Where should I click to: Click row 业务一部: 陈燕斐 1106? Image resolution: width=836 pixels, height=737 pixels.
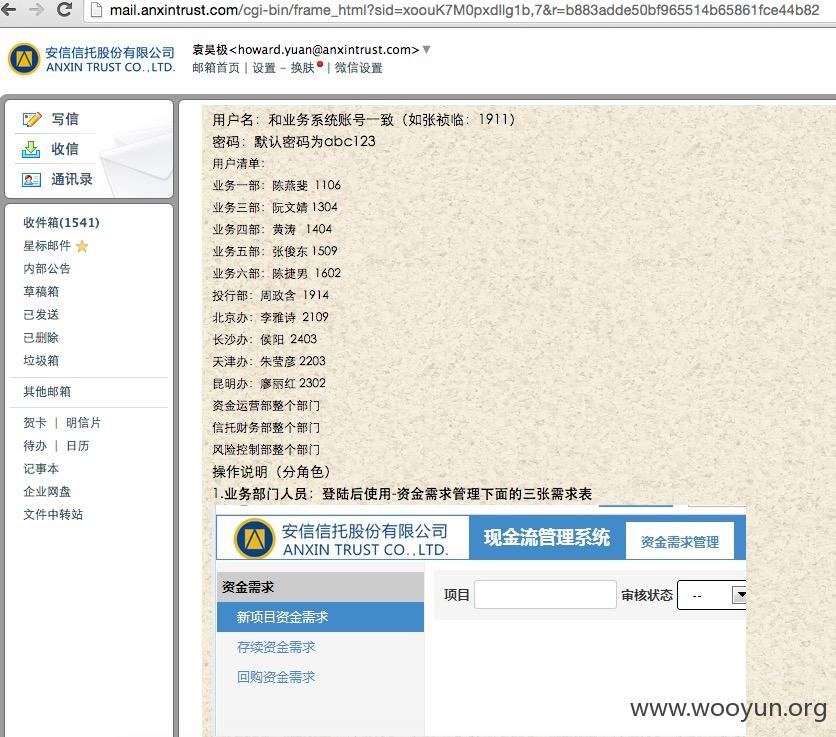pyautogui.click(x=276, y=185)
